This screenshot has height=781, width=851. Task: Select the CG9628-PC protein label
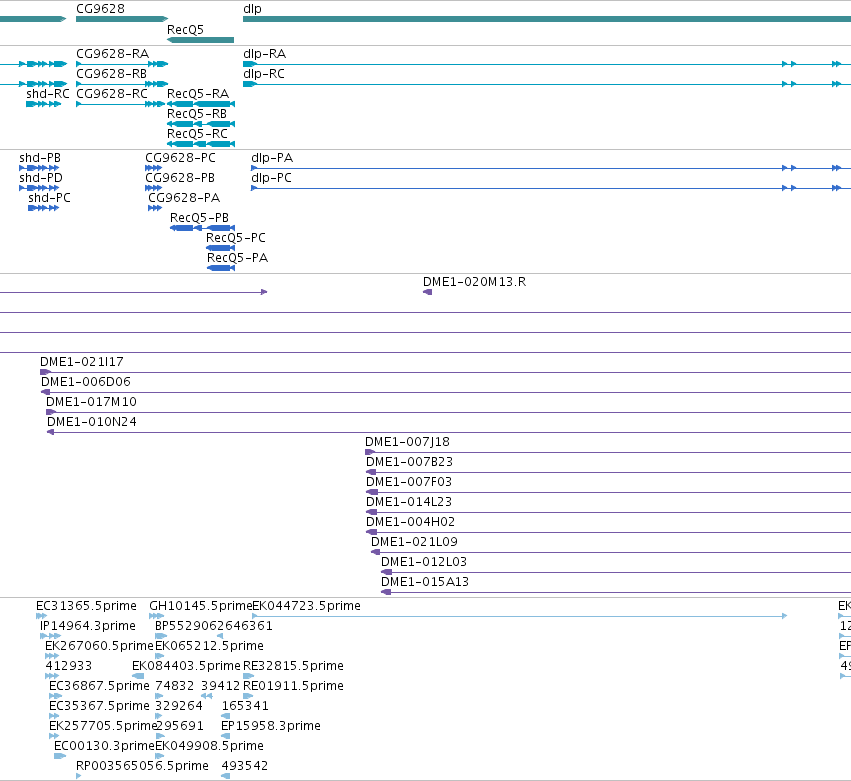click(x=180, y=158)
